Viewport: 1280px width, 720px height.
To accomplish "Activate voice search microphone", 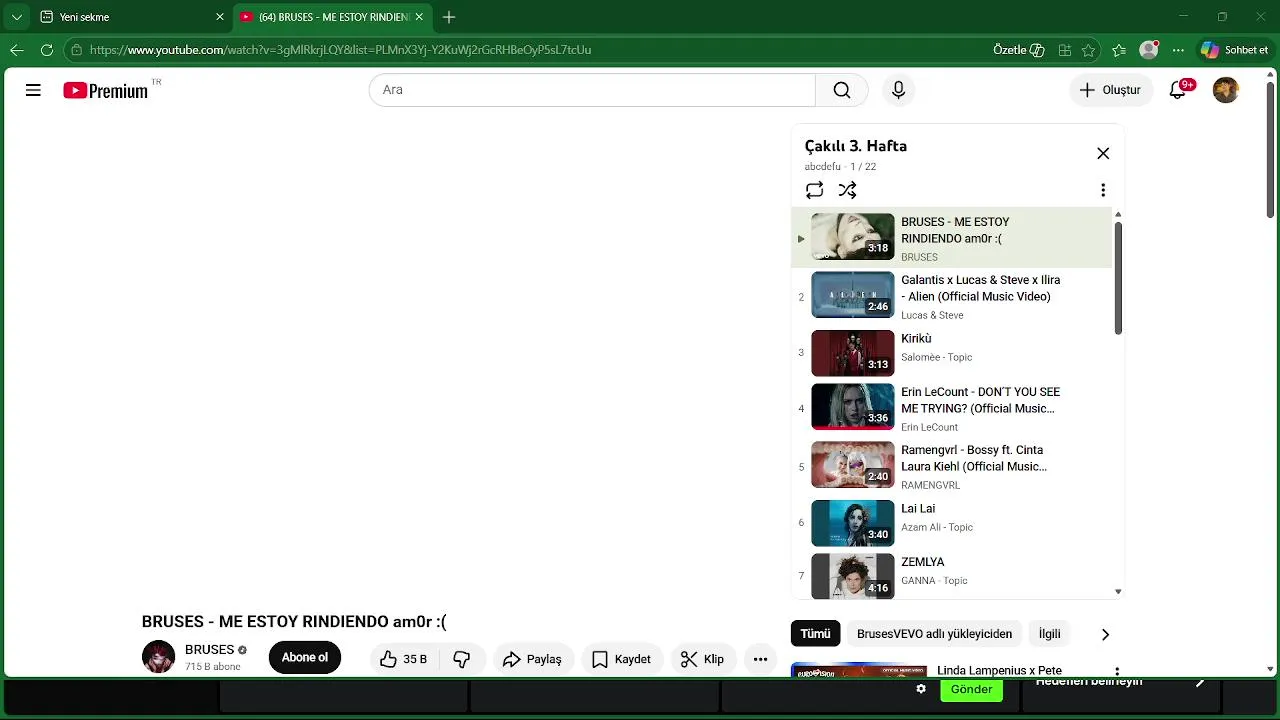I will click(x=898, y=90).
